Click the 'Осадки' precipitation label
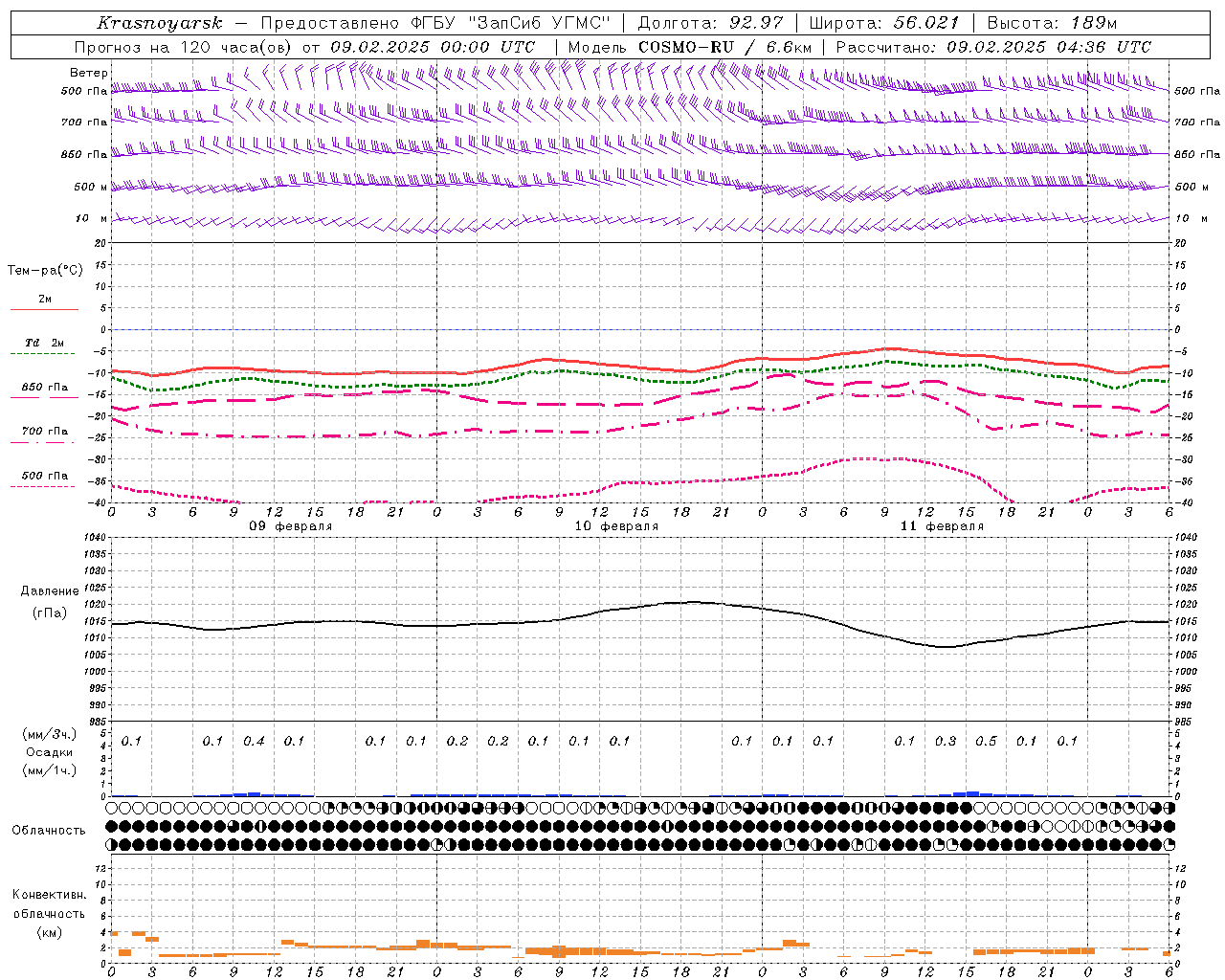1225x980 pixels. click(x=50, y=752)
